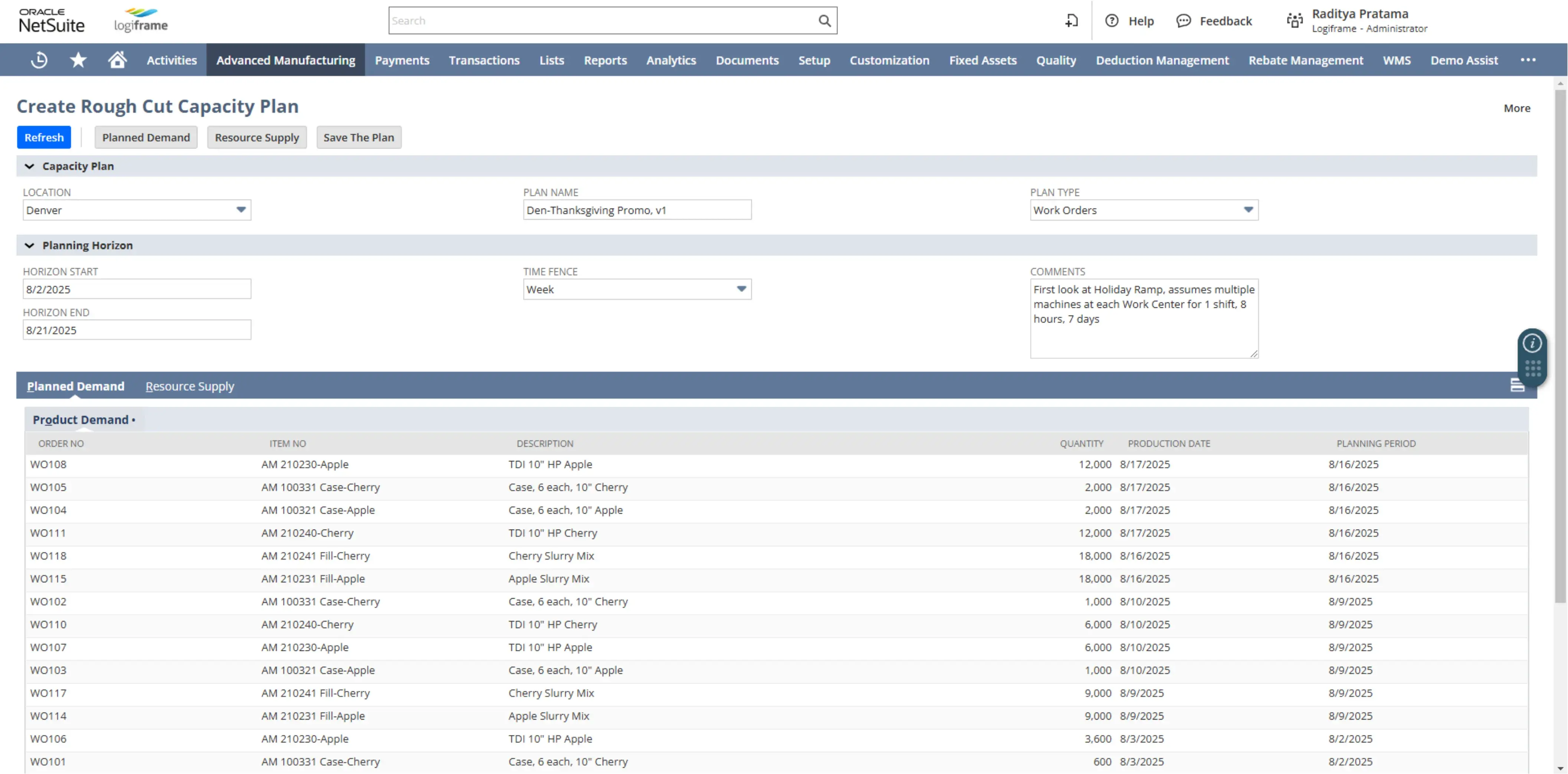Click the Save The Plan button
1568x774 pixels.
coord(358,137)
